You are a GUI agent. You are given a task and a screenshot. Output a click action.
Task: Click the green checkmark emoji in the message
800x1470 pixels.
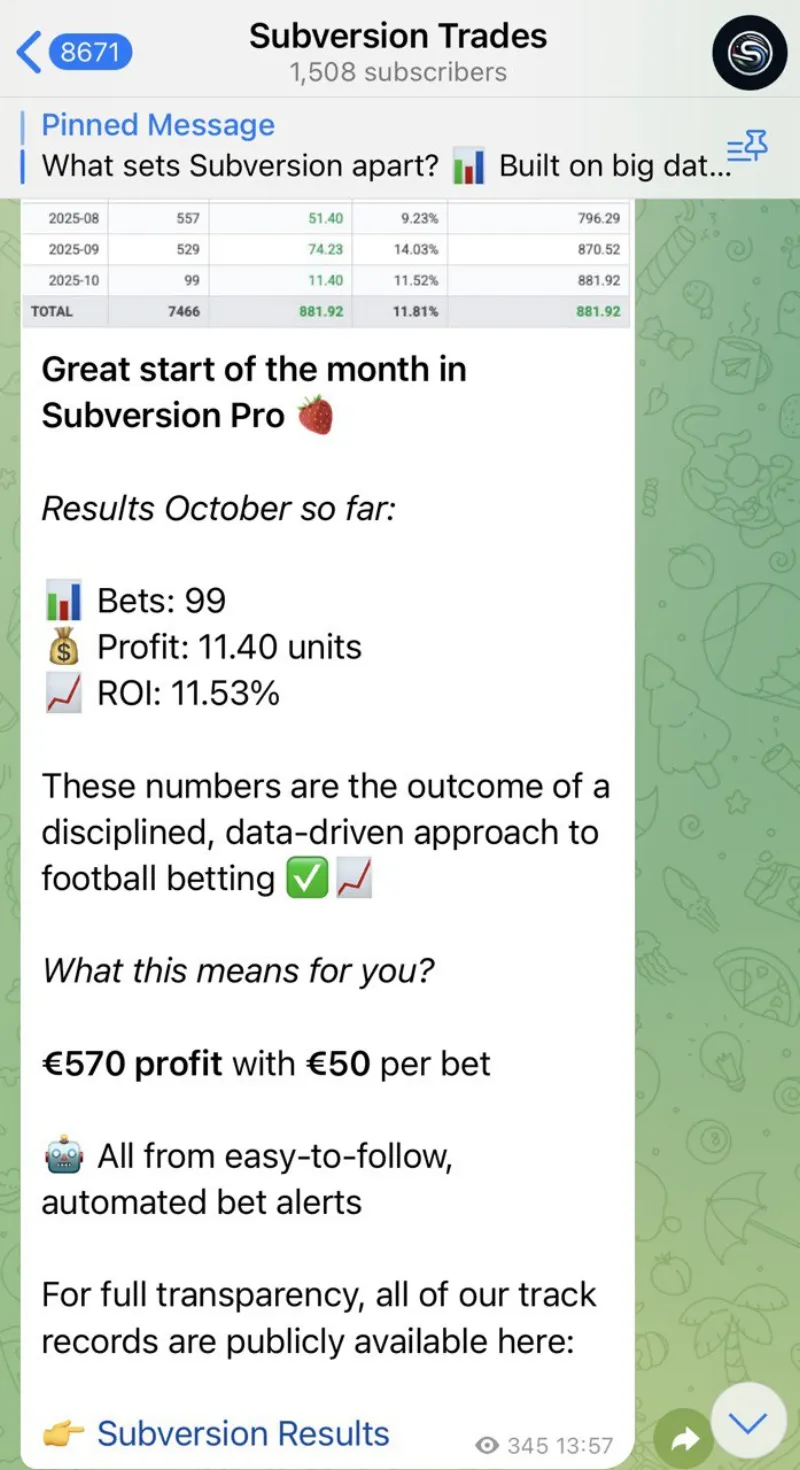pos(308,878)
